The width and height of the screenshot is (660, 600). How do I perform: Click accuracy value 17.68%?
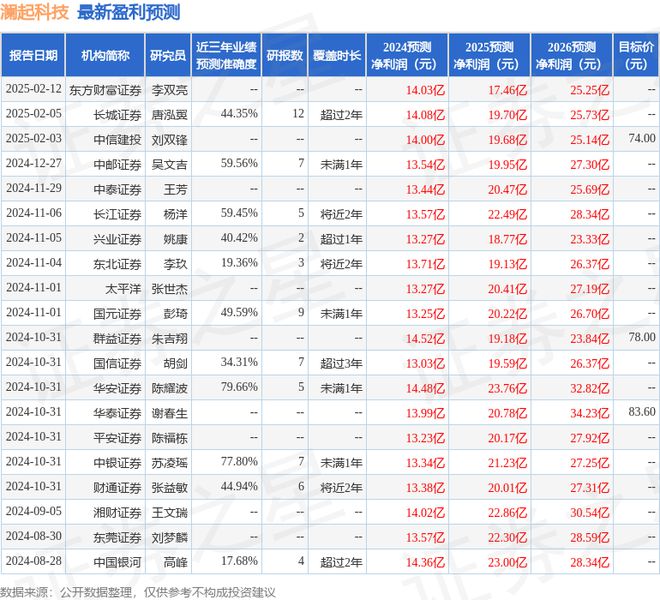pos(239,560)
